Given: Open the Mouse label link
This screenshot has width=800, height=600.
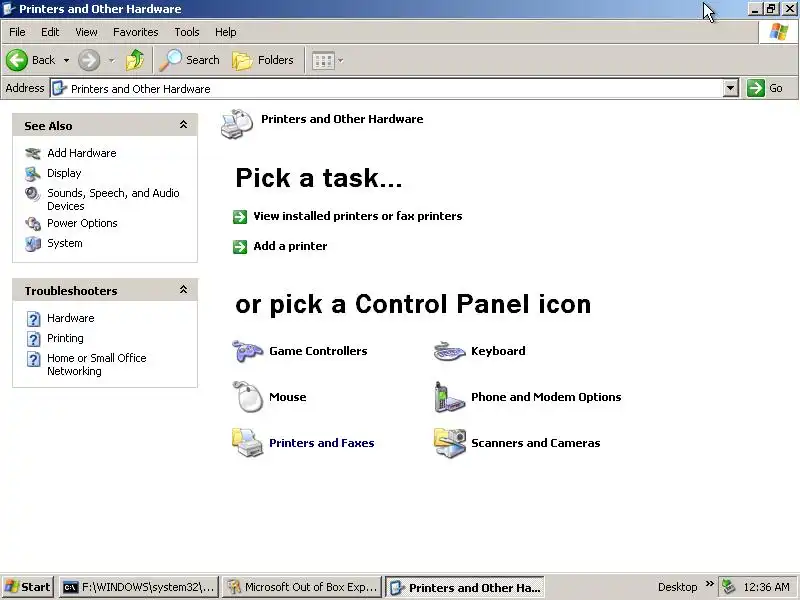Looking at the screenshot, I should 288,397.
